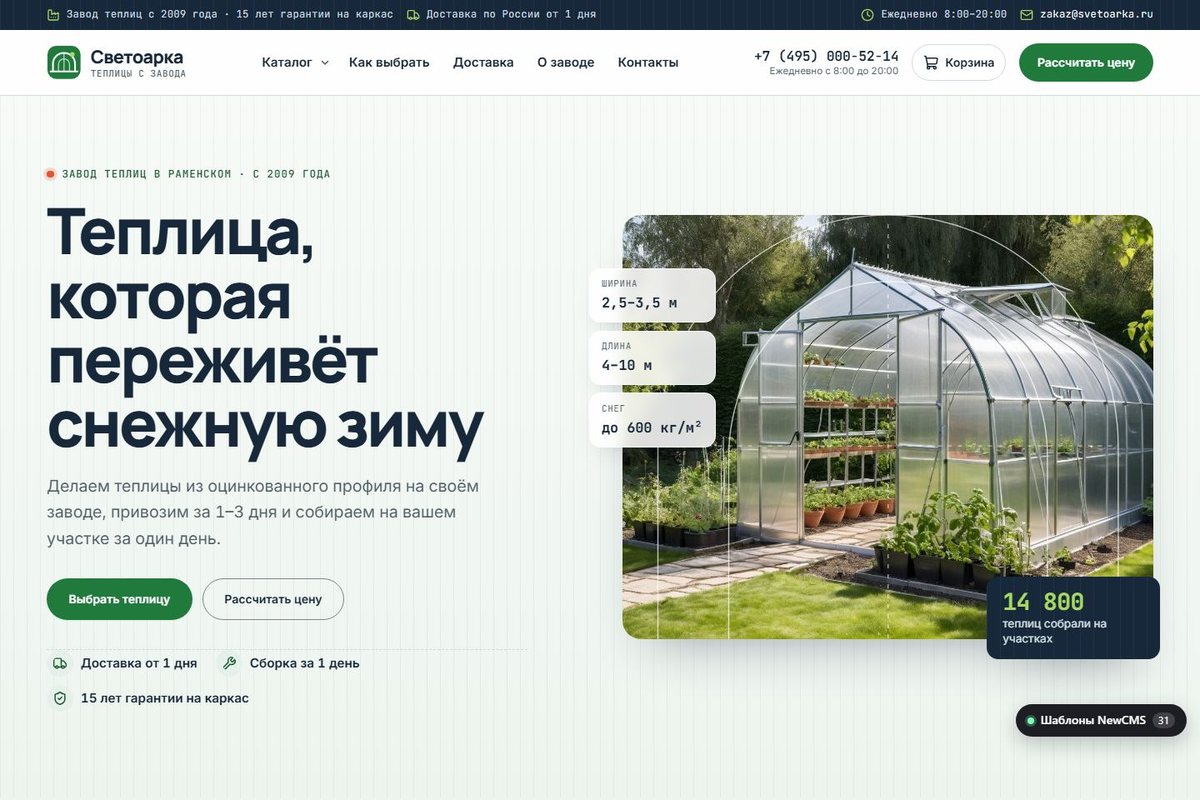This screenshot has height=800, width=1200.
Task: Click the shield icon beside 15 лет гарантии
Action: click(60, 698)
